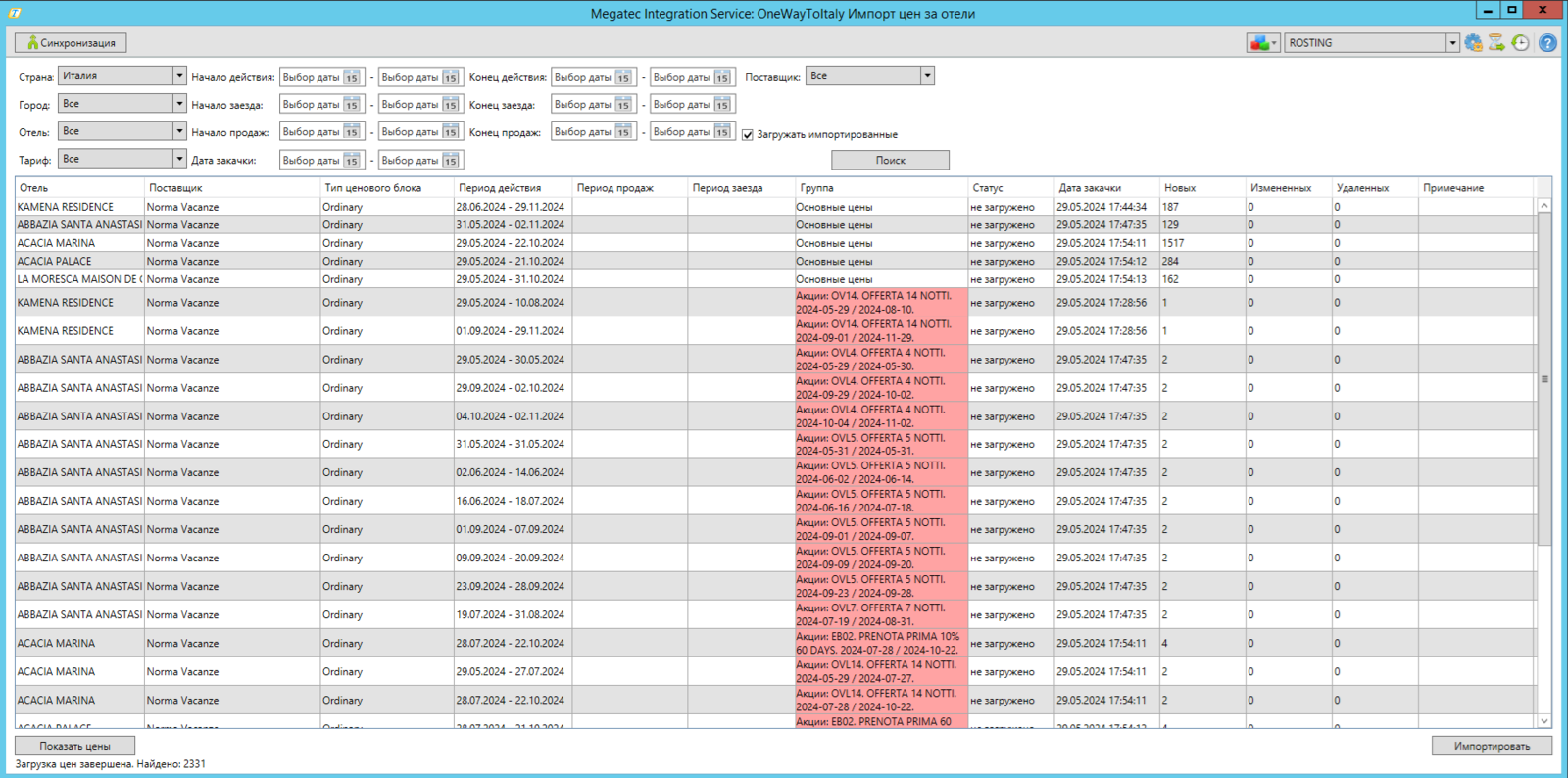Open first calendar icon for Начало действия
Screen dimensions: 1568x778
pyautogui.click(x=352, y=77)
